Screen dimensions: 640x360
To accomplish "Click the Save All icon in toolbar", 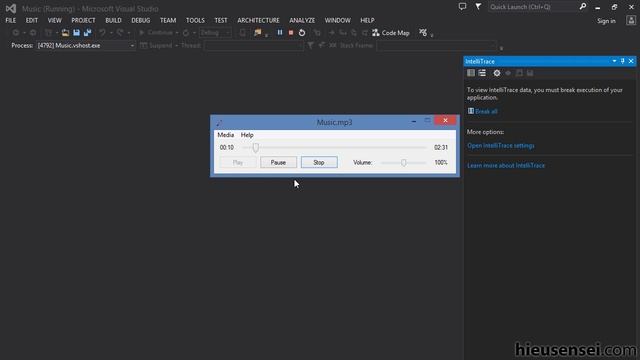I will [87, 33].
